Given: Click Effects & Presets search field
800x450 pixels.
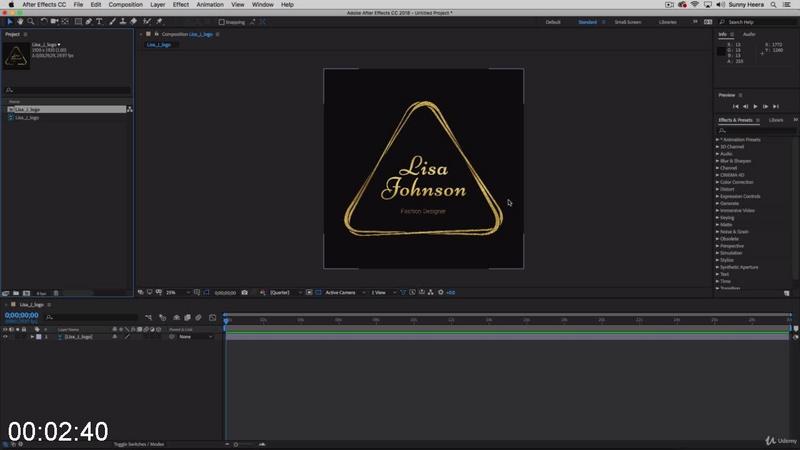Looking at the screenshot, I should click(757, 131).
